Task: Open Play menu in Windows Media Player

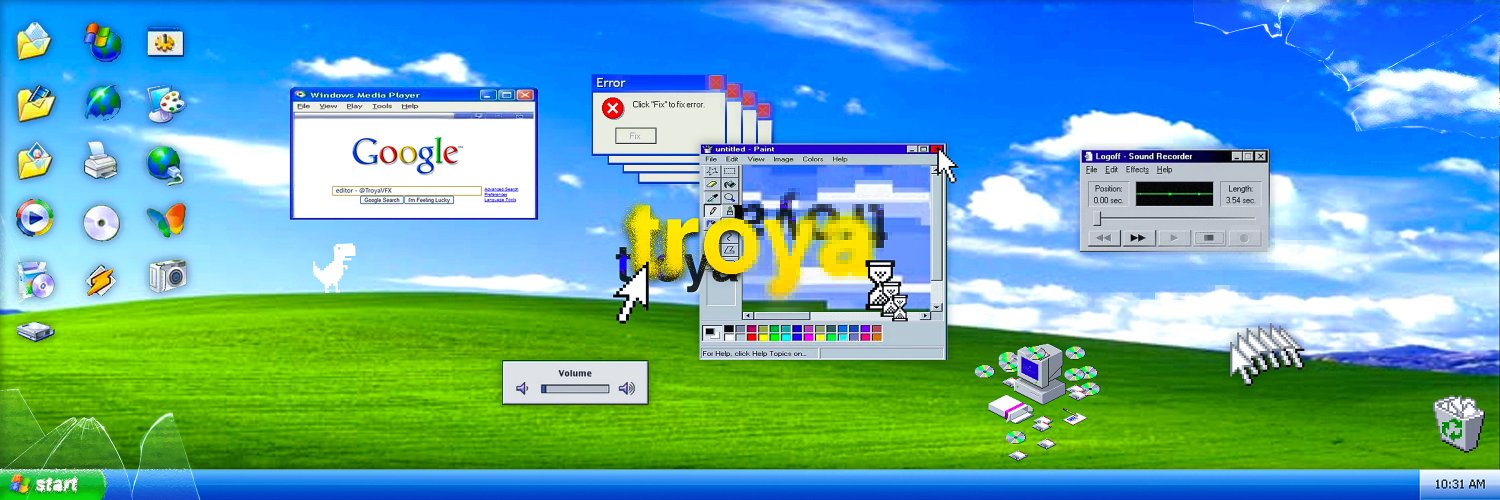Action: pyautogui.click(x=354, y=106)
